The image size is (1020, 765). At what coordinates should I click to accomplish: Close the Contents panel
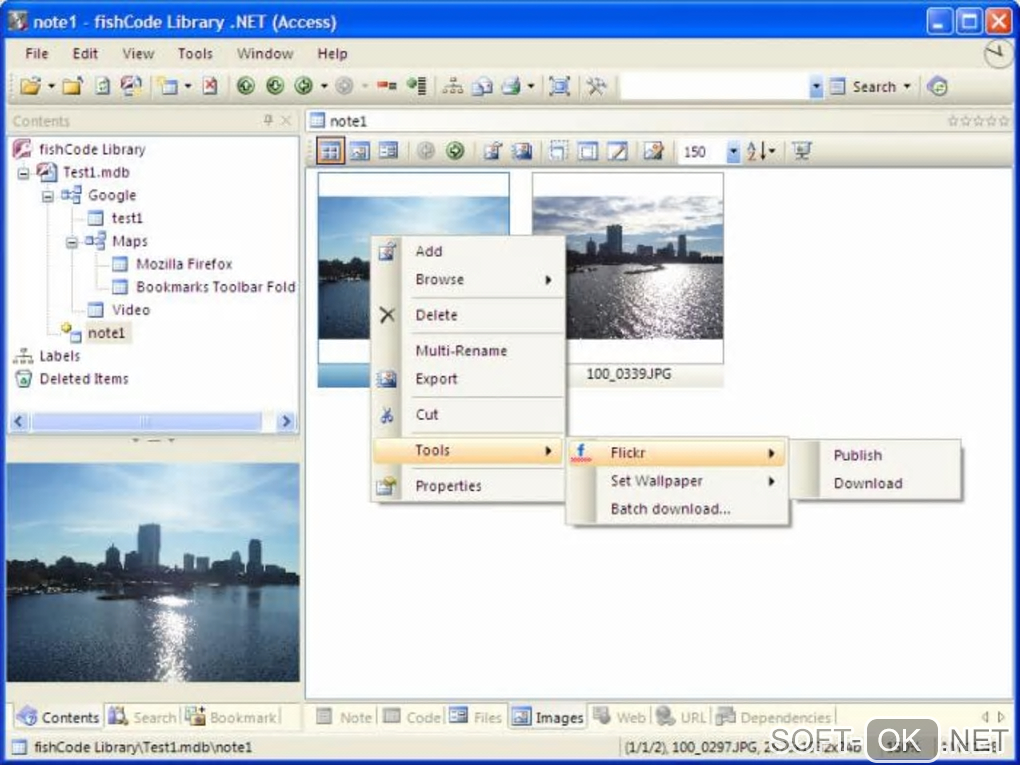pos(286,120)
